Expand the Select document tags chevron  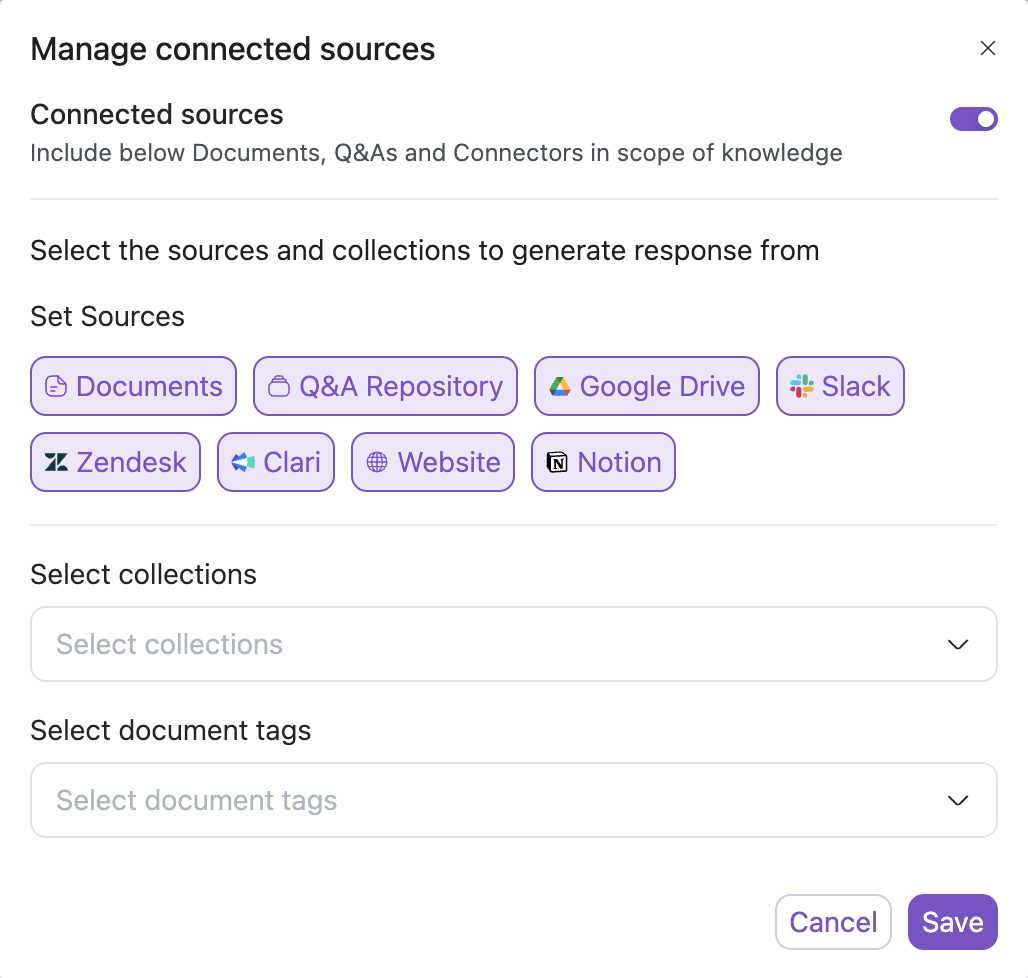958,801
